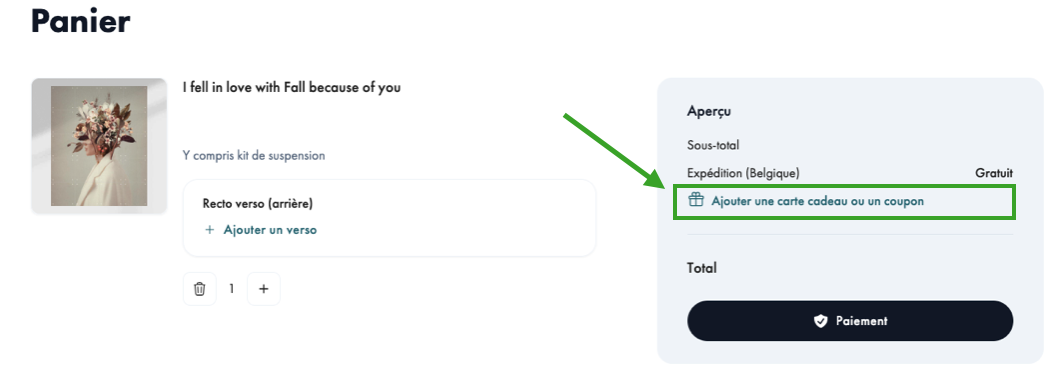Click 'Y compris kit de suspension' text

pyautogui.click(x=254, y=156)
